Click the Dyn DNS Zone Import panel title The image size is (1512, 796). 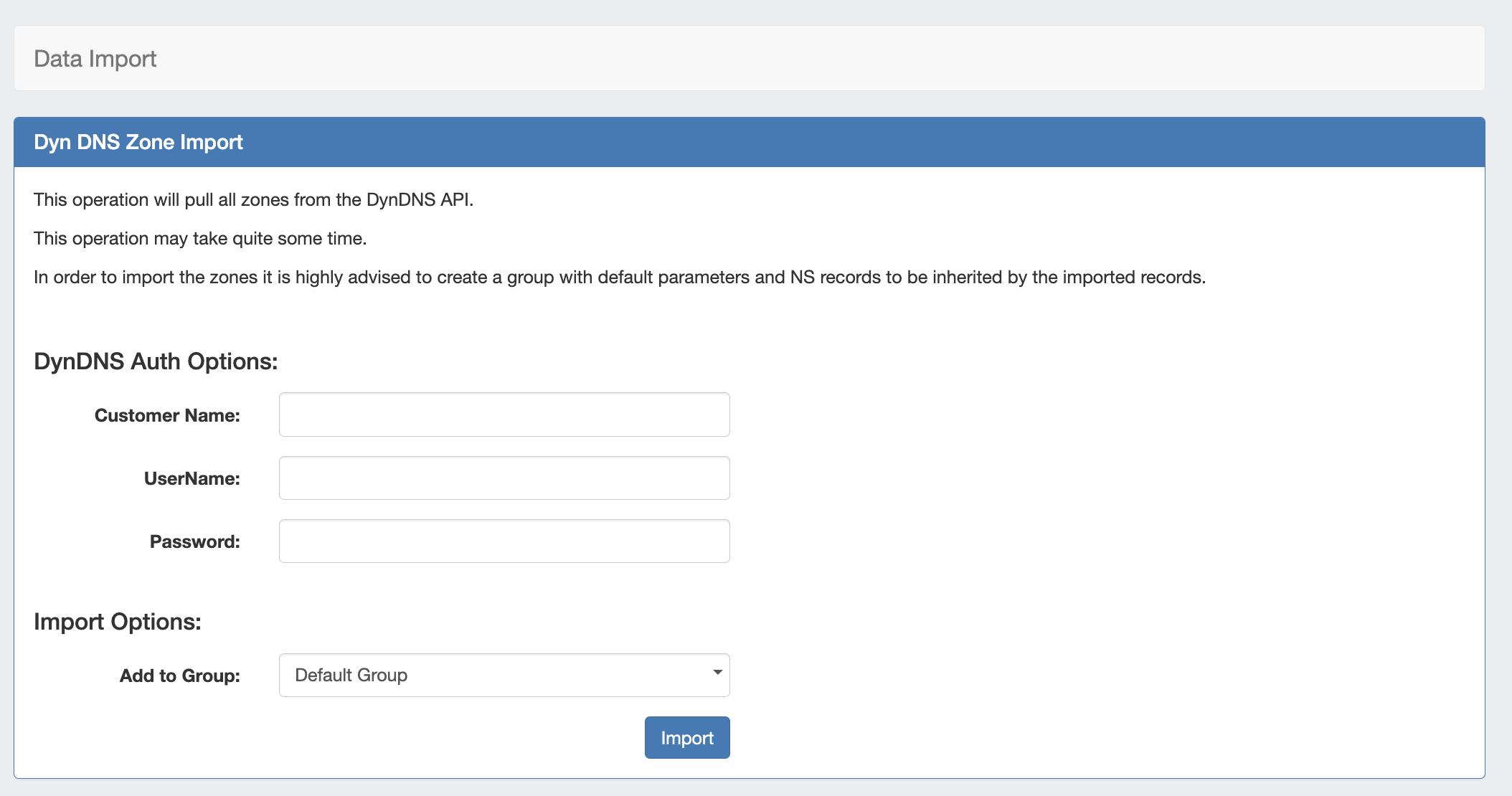click(138, 142)
